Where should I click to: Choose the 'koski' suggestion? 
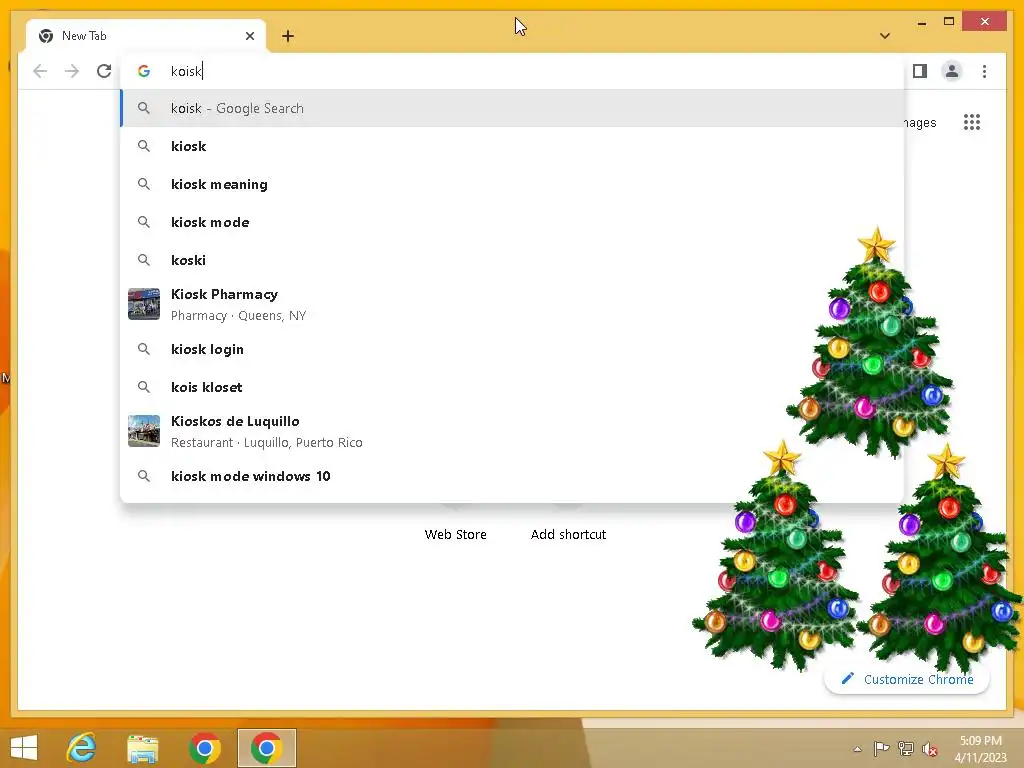[x=512, y=260]
